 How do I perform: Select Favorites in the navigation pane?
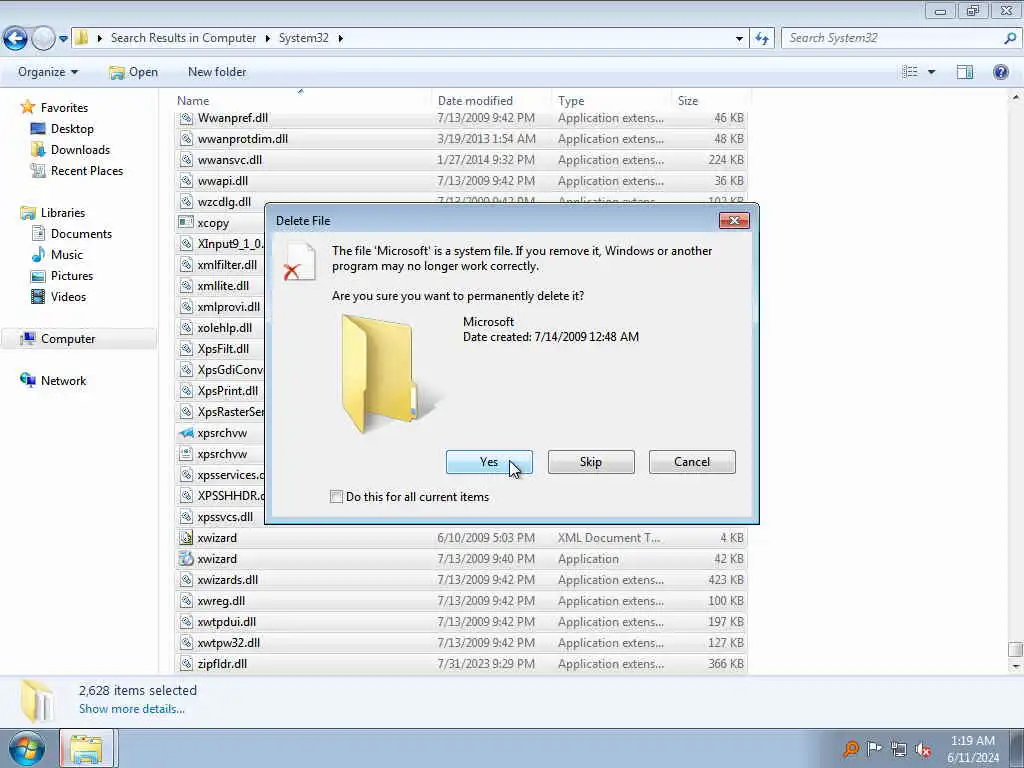pos(55,108)
